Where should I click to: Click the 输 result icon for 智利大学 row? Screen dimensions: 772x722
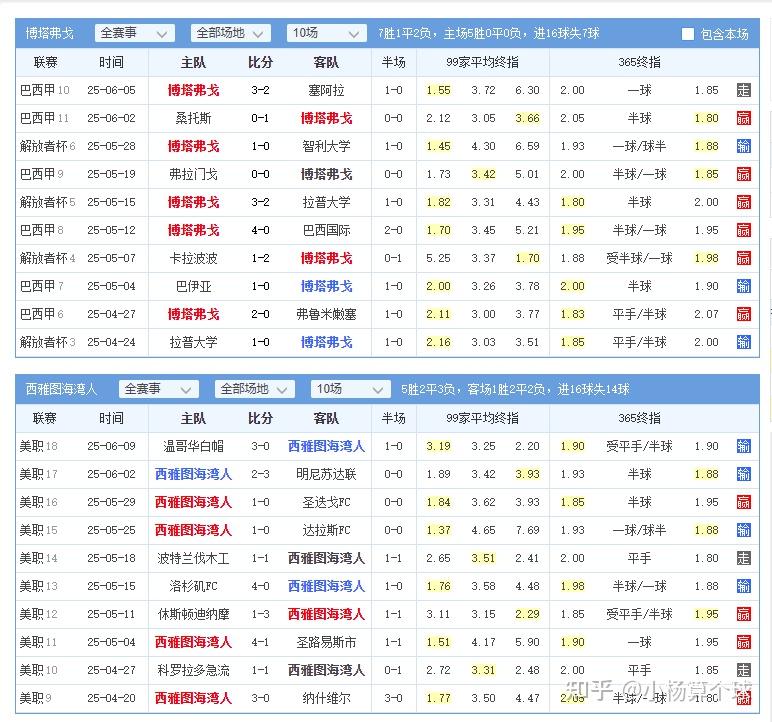[x=743, y=146]
